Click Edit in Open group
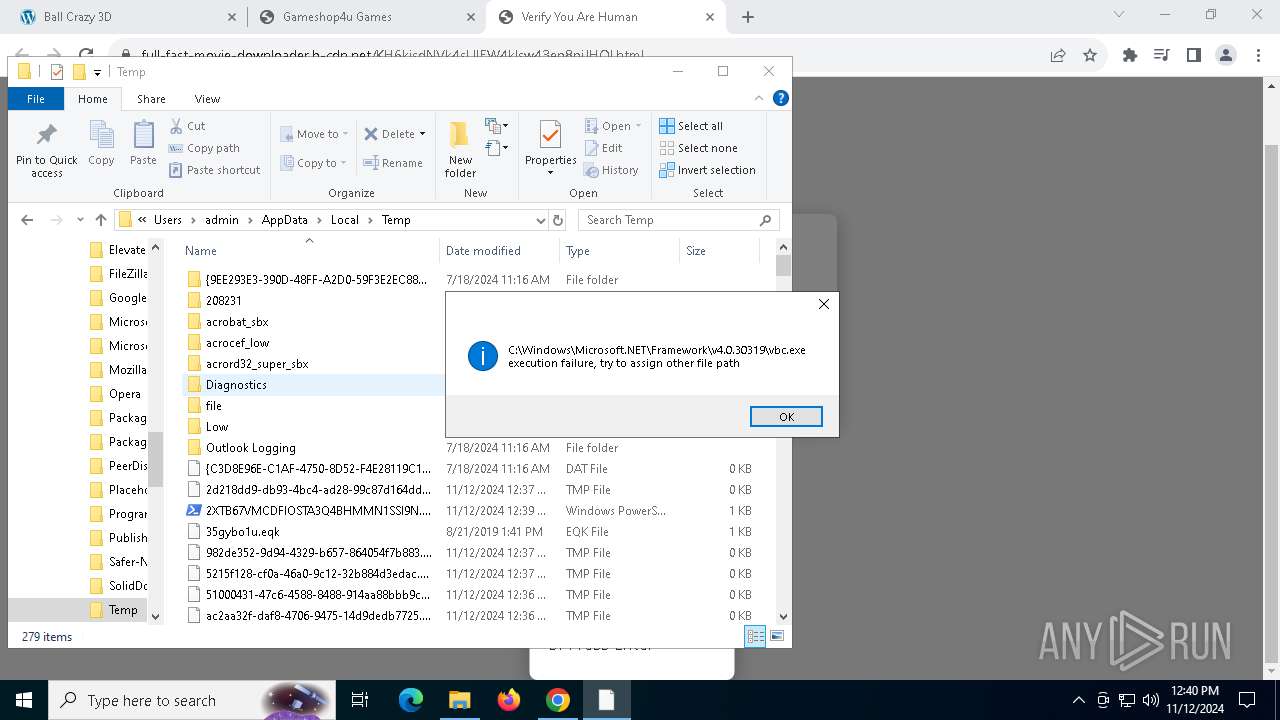The width and height of the screenshot is (1280, 720). tap(603, 148)
